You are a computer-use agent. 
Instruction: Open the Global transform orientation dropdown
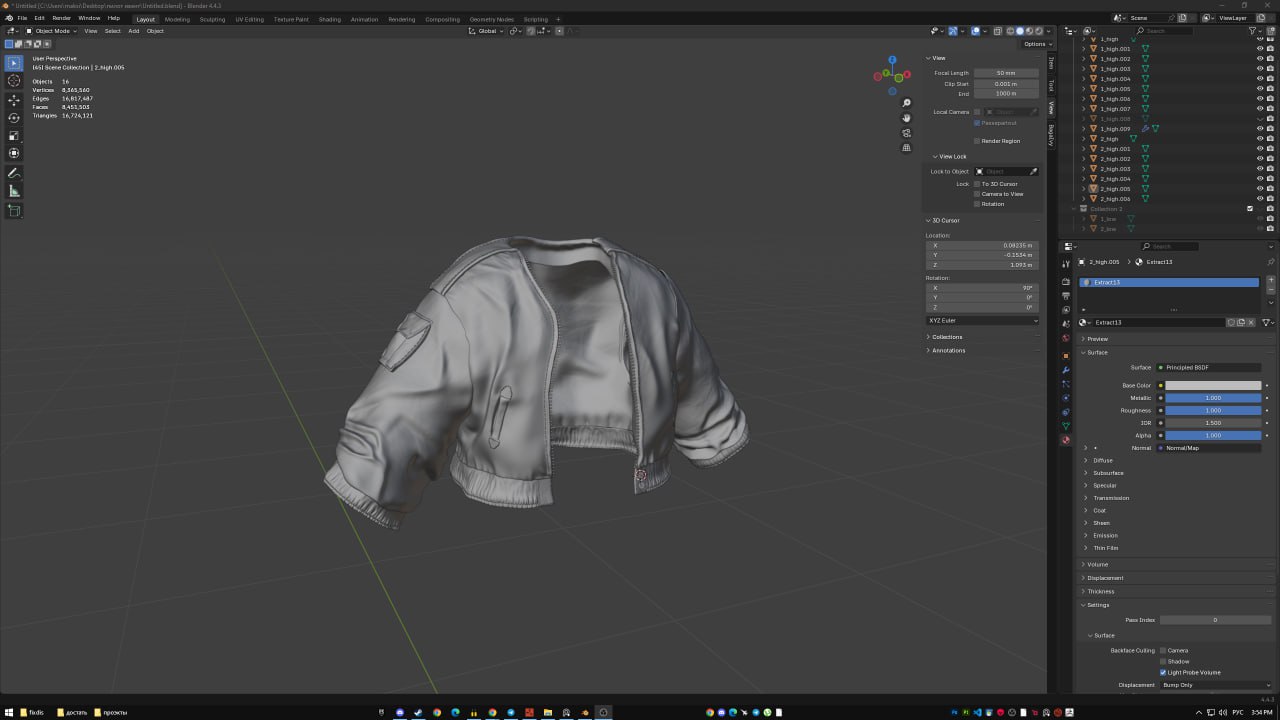click(x=486, y=31)
